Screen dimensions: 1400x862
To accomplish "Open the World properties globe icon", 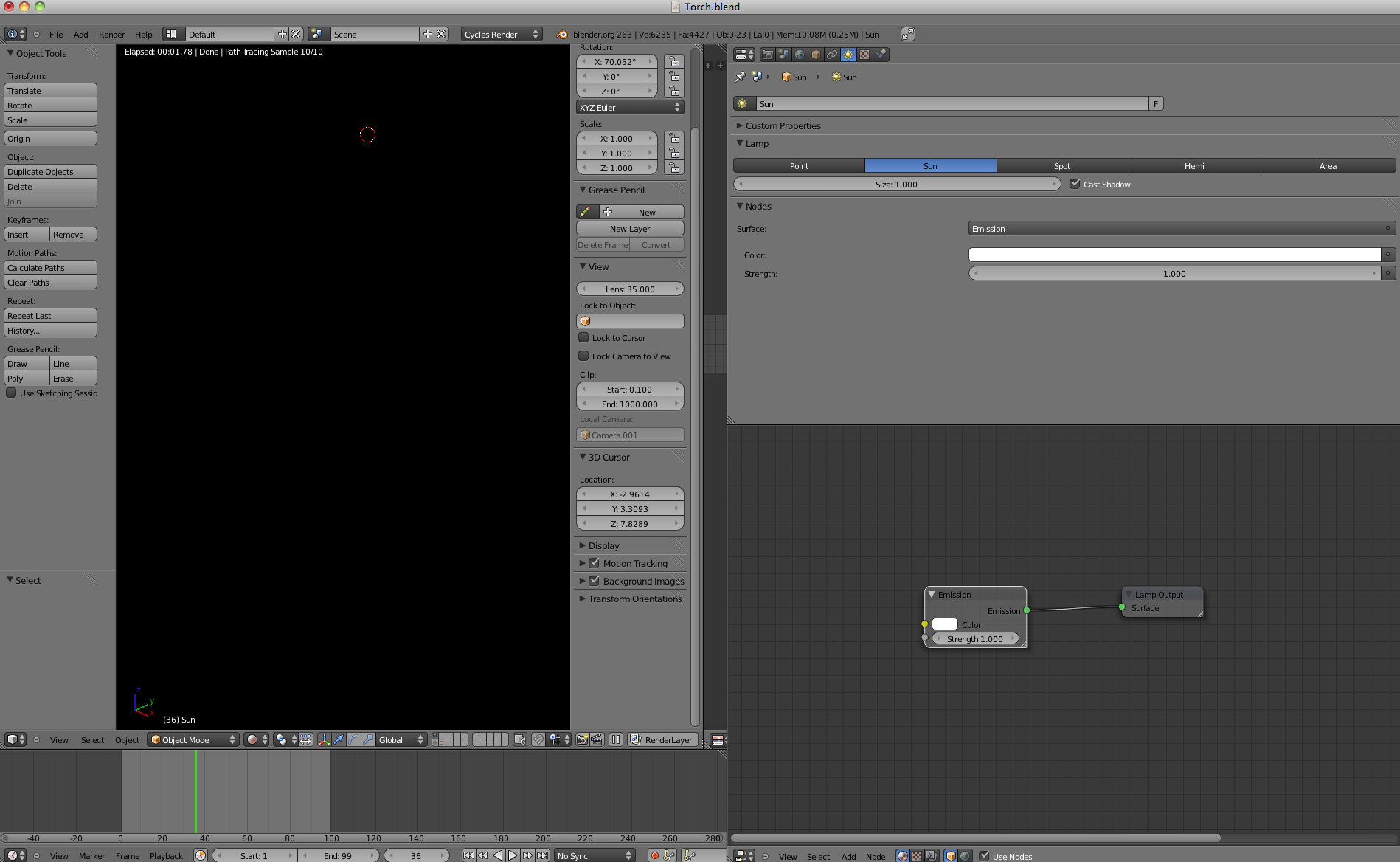I will coord(800,55).
